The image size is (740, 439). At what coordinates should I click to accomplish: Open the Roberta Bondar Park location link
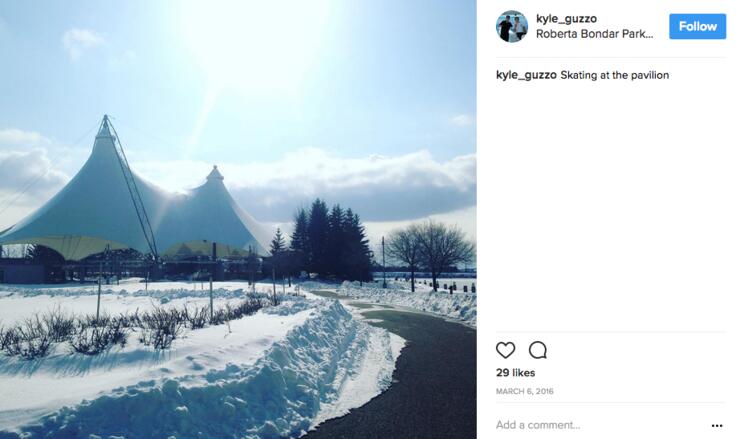[595, 34]
